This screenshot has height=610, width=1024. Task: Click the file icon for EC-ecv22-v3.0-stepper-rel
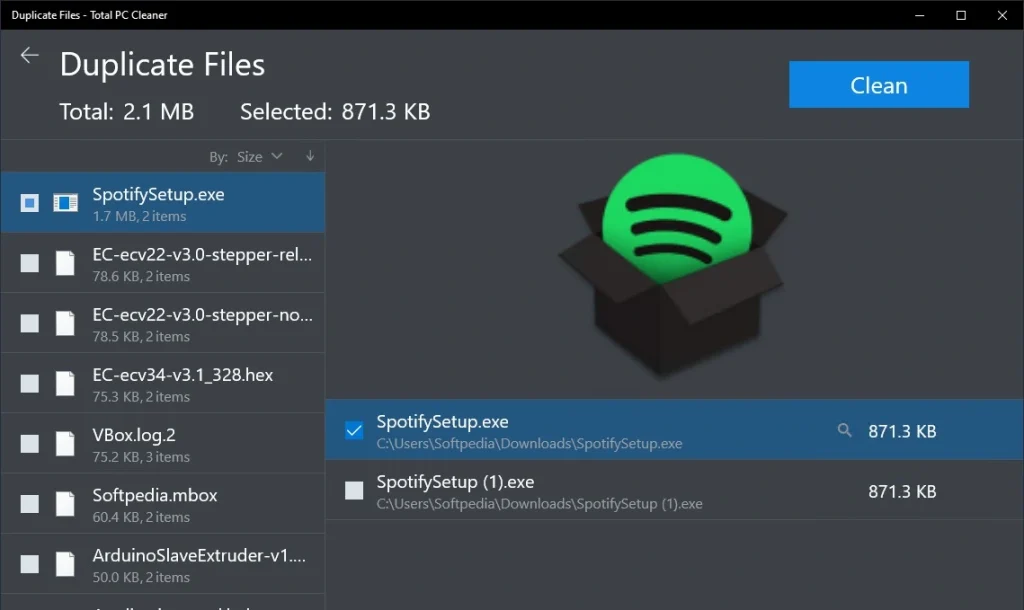click(x=65, y=263)
